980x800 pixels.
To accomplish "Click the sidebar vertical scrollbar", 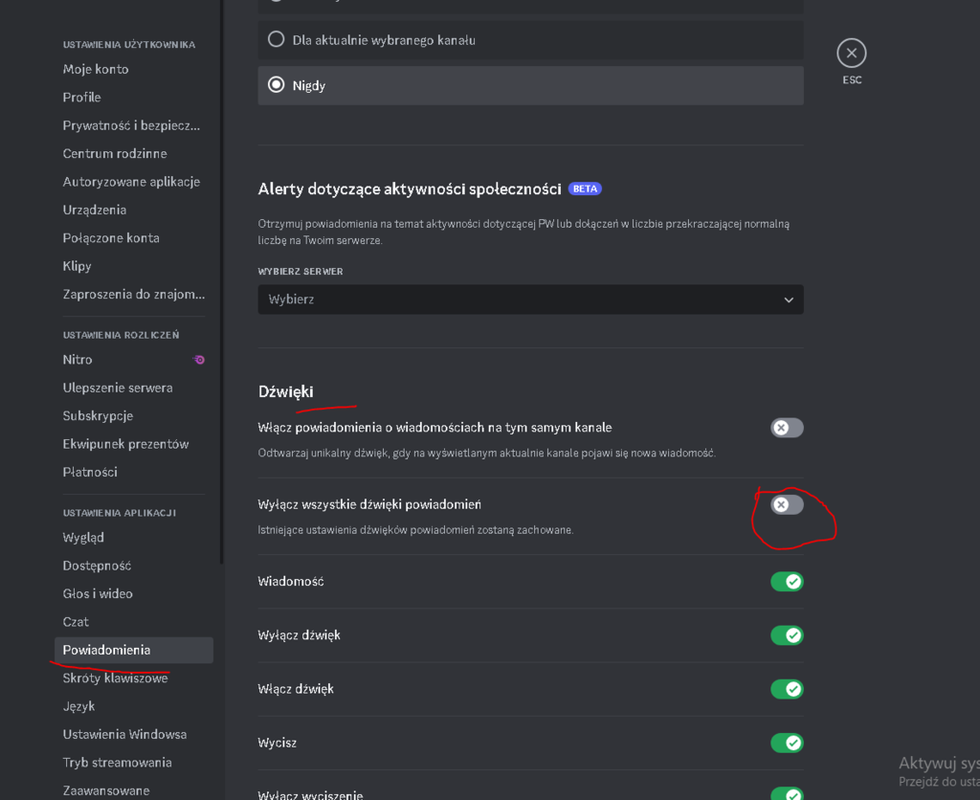I will tap(221, 281).
